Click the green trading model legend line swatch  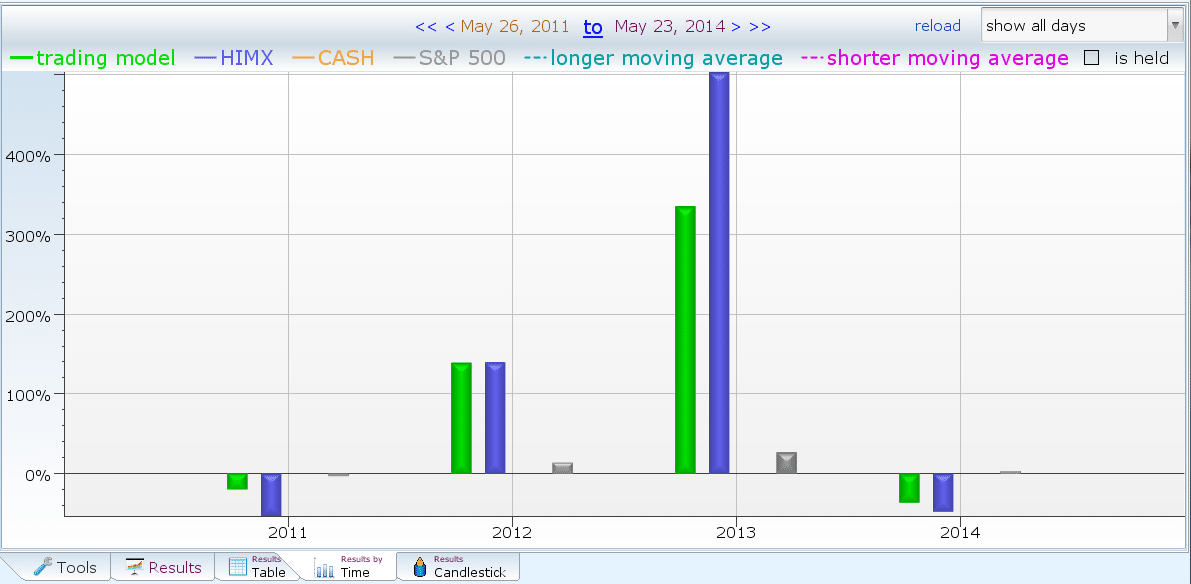point(21,58)
